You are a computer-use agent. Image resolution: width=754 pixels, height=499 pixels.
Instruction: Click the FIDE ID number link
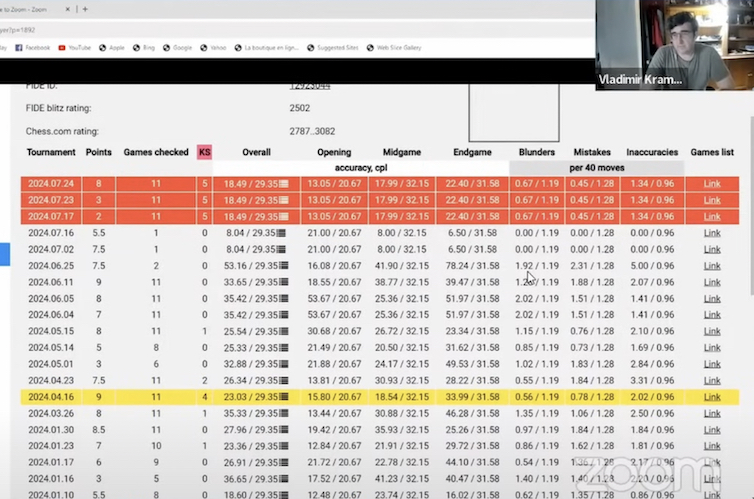click(310, 86)
